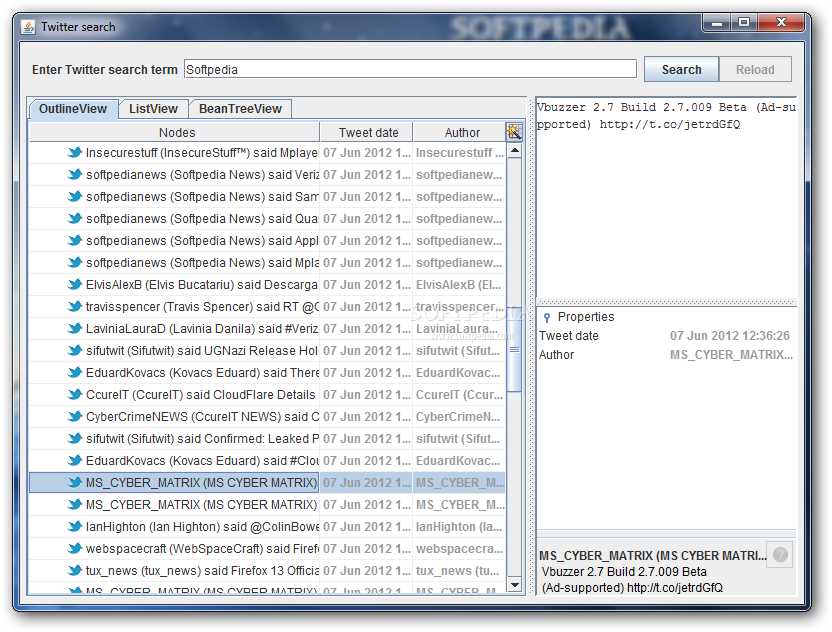Click the Tweet date value 07 Jun 2012 12:36:26

coord(730,336)
